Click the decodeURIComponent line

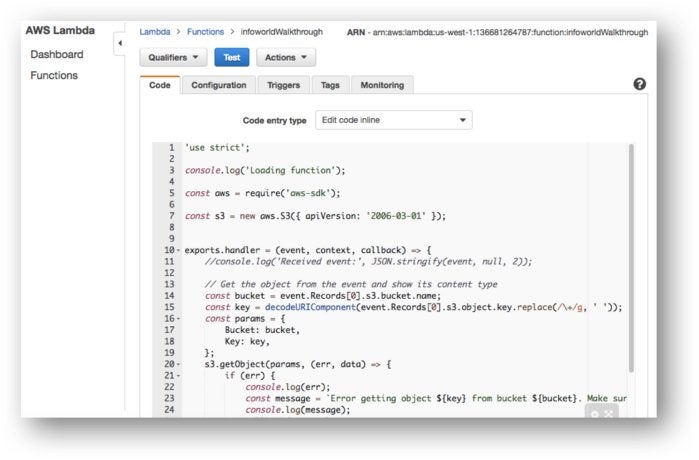[413, 307]
